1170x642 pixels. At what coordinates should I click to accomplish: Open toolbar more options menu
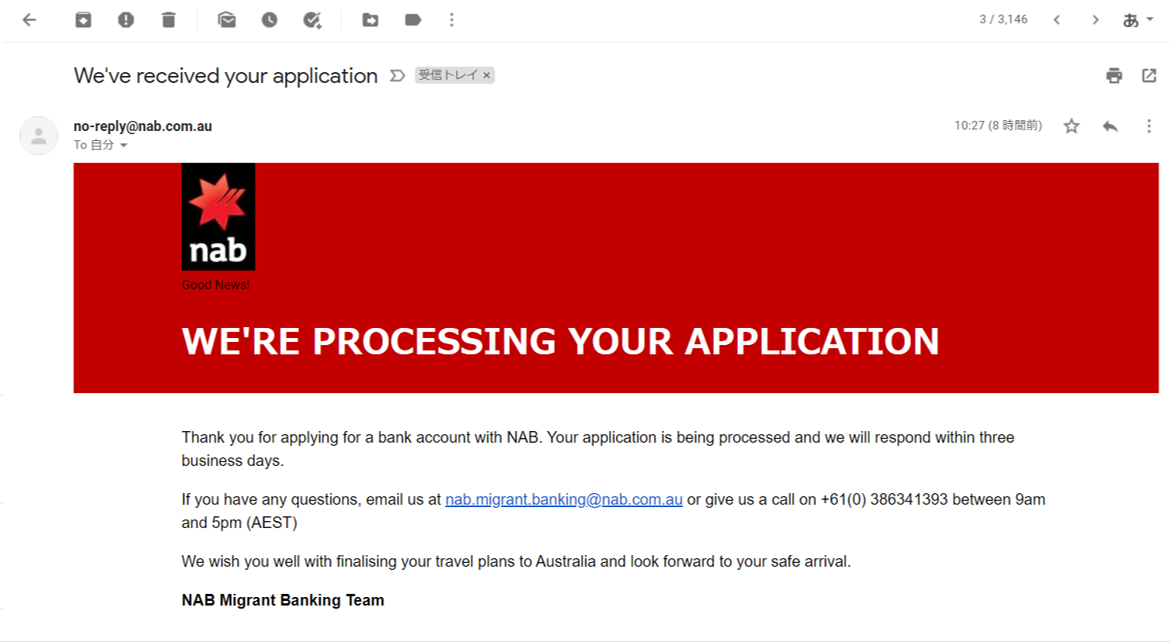[451, 20]
